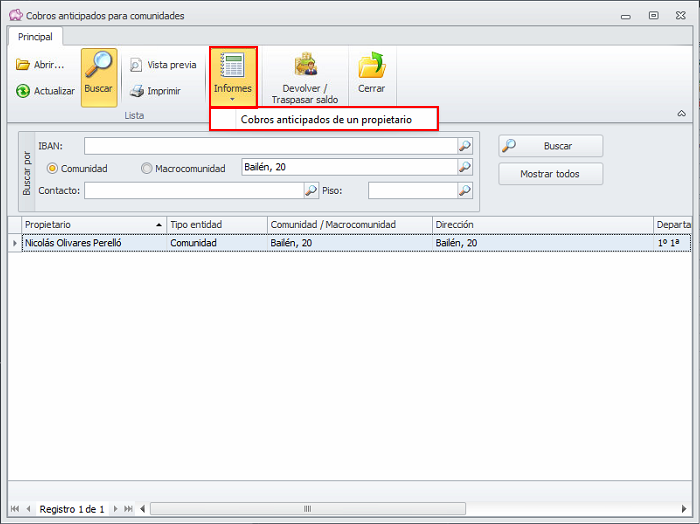Image resolution: width=700 pixels, height=524 pixels.
Task: Click the Contacto field lookup magnifier
Action: 311,191
